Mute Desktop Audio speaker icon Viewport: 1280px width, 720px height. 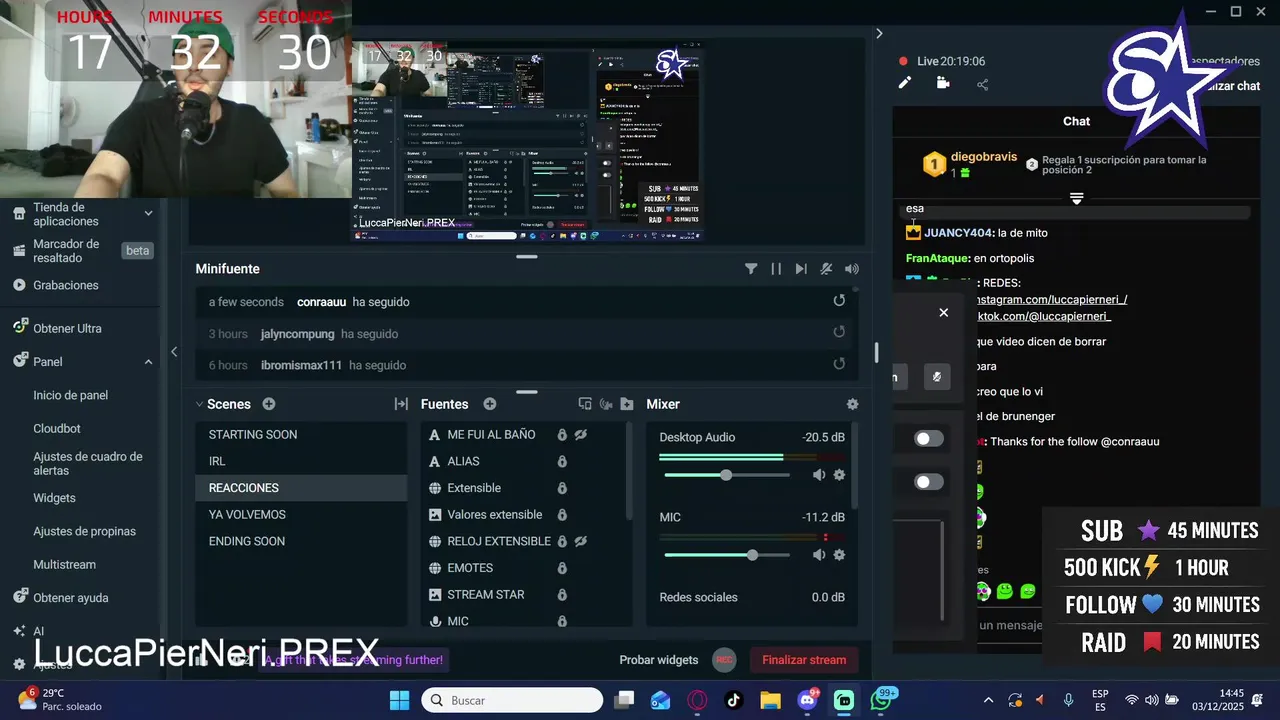pos(819,475)
